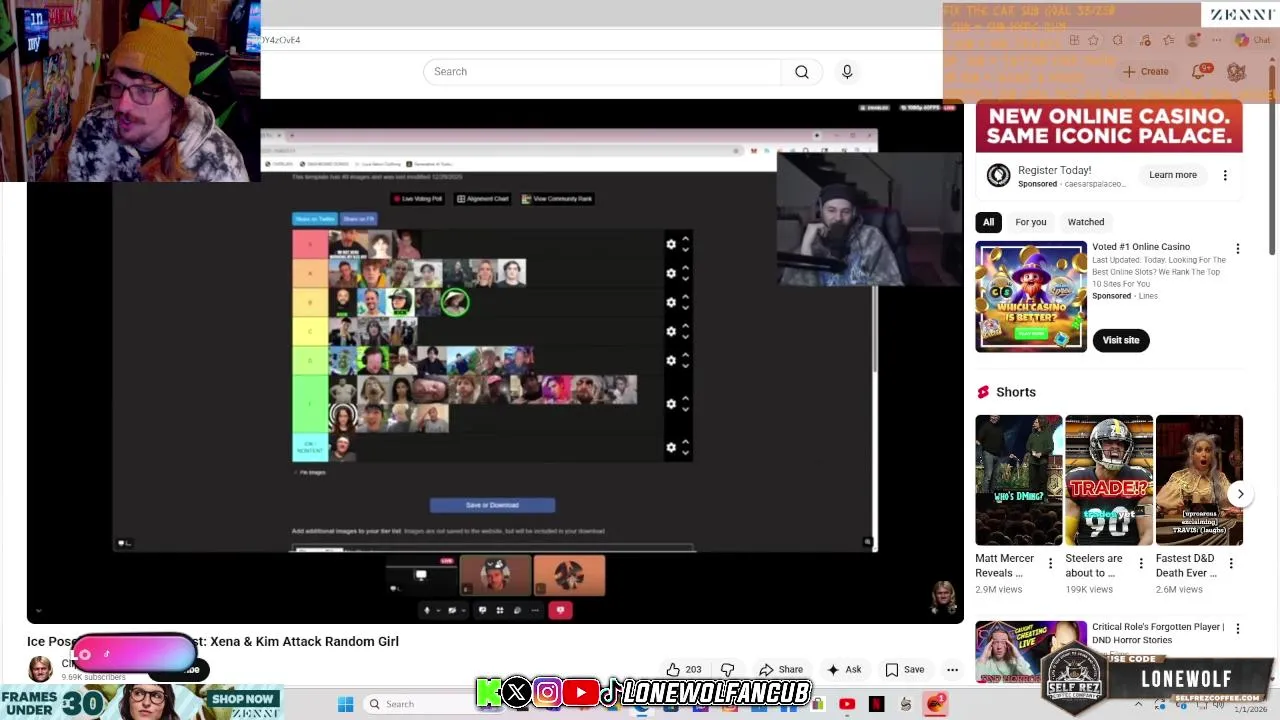Open the Matt Mercer Reveals short thumbnail
1280x720 pixels.
click(1018, 480)
